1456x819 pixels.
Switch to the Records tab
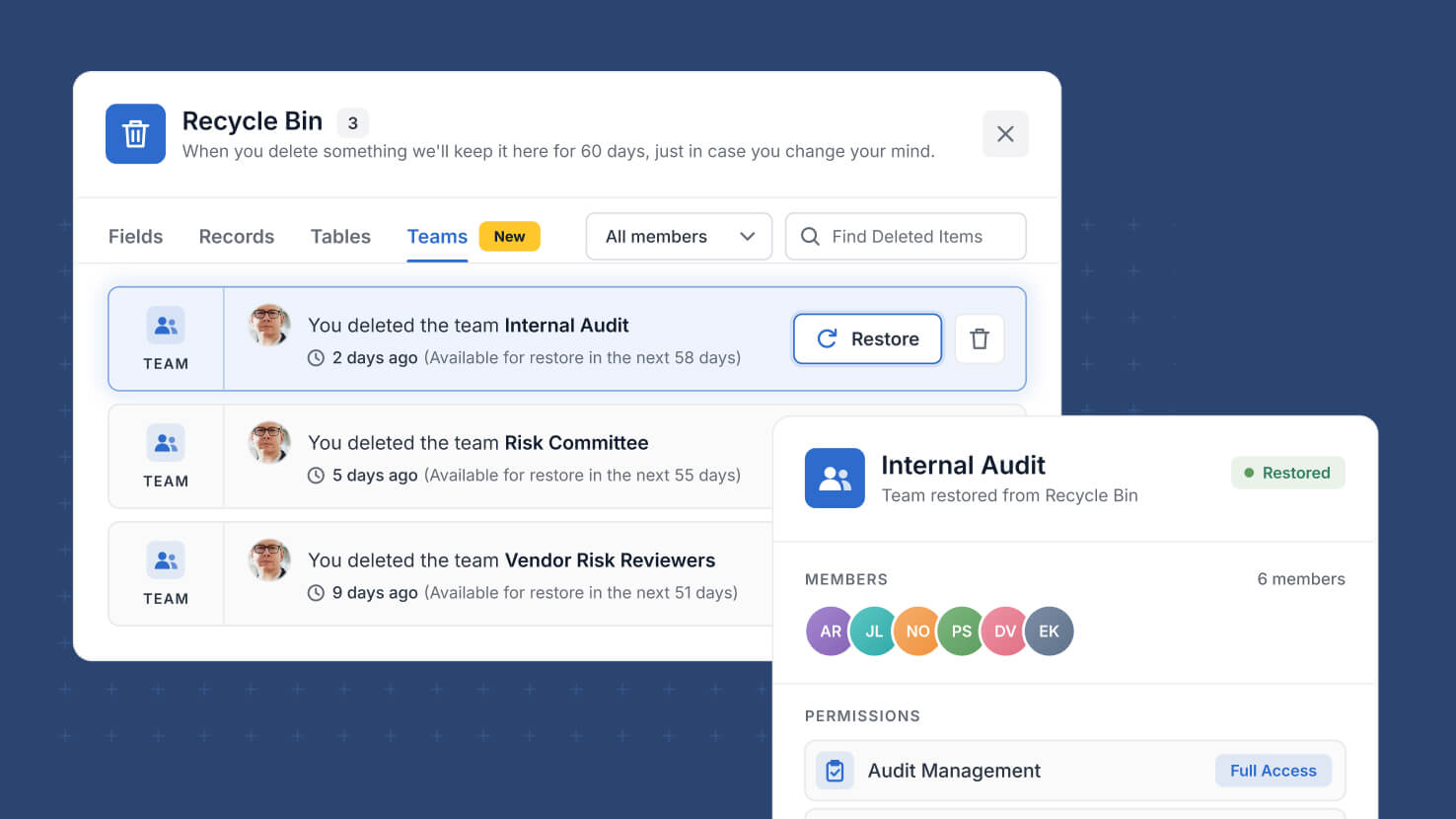[237, 237]
